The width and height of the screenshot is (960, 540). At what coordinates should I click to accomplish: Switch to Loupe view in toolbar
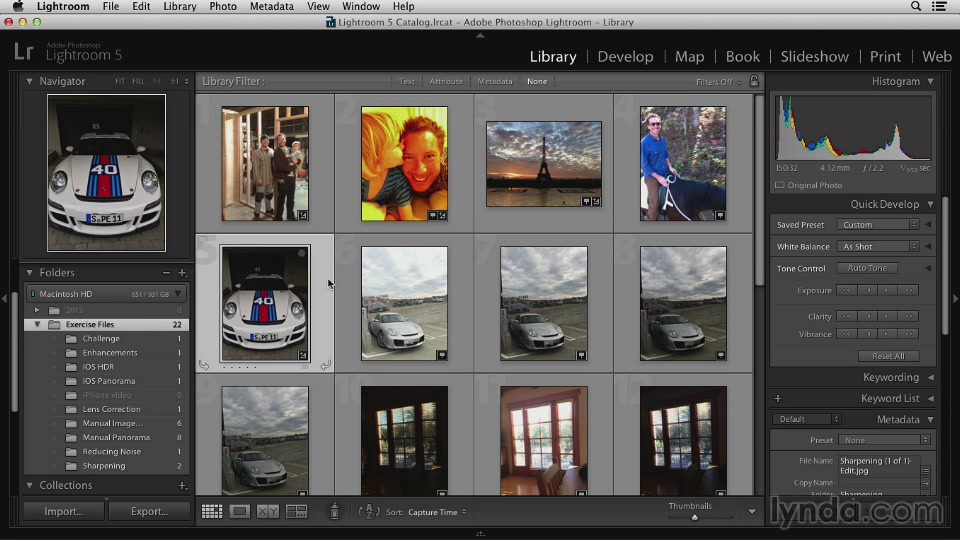pyautogui.click(x=239, y=511)
